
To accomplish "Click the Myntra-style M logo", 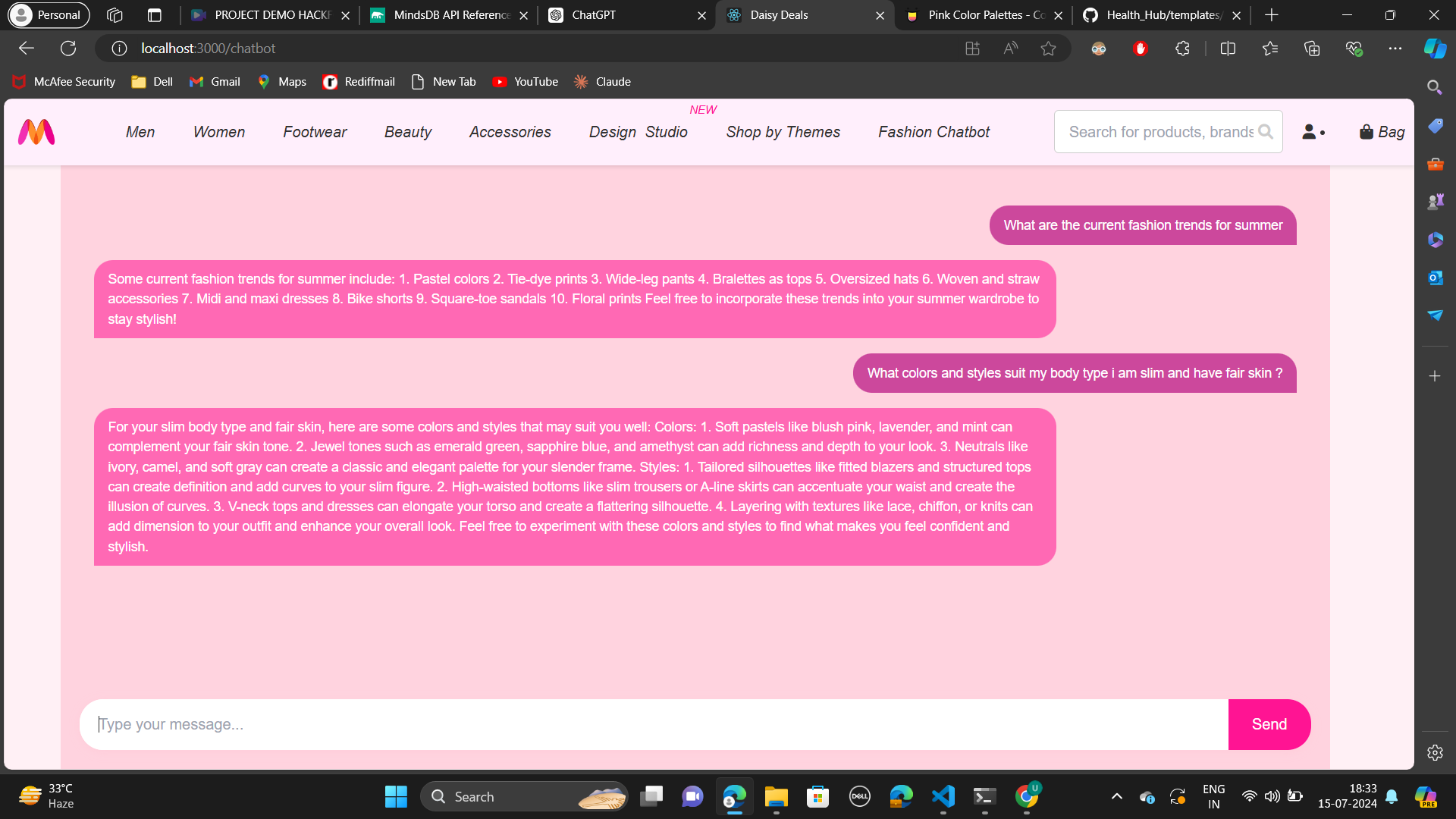I will pos(36,132).
